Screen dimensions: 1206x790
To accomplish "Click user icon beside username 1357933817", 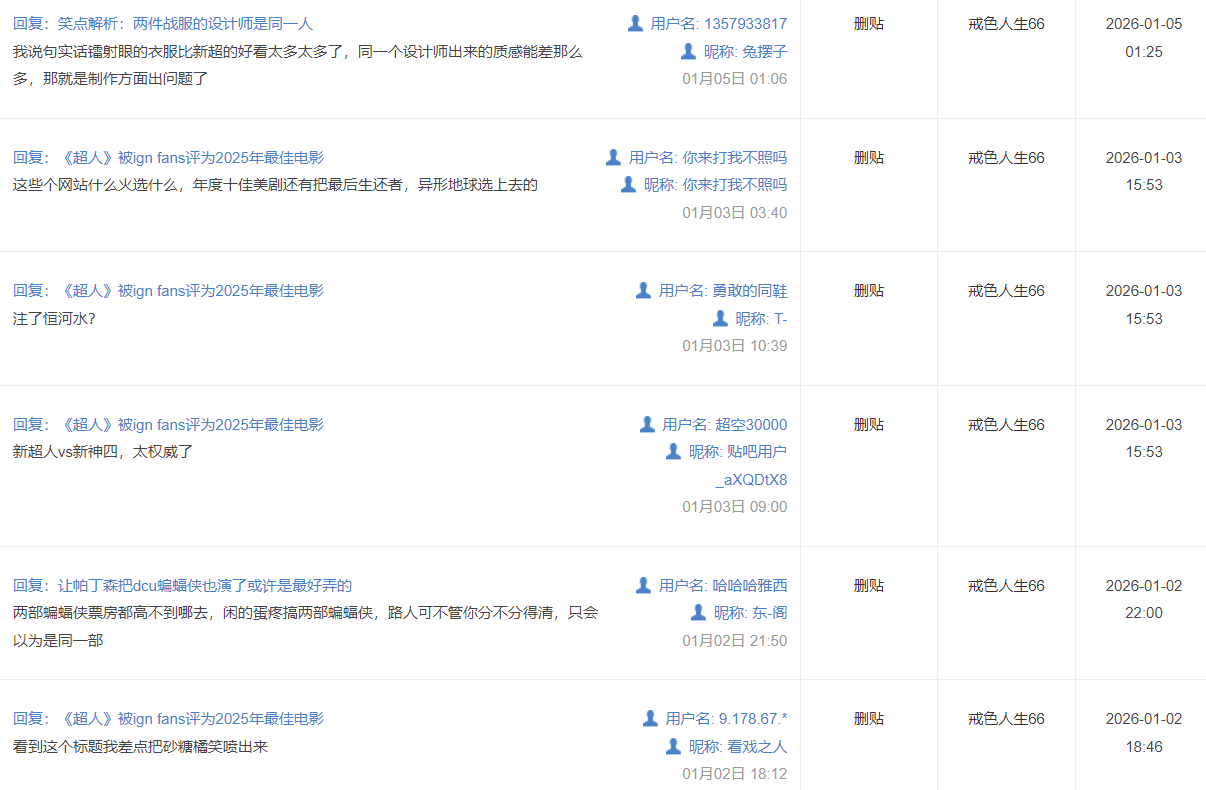I will click(x=635, y=23).
